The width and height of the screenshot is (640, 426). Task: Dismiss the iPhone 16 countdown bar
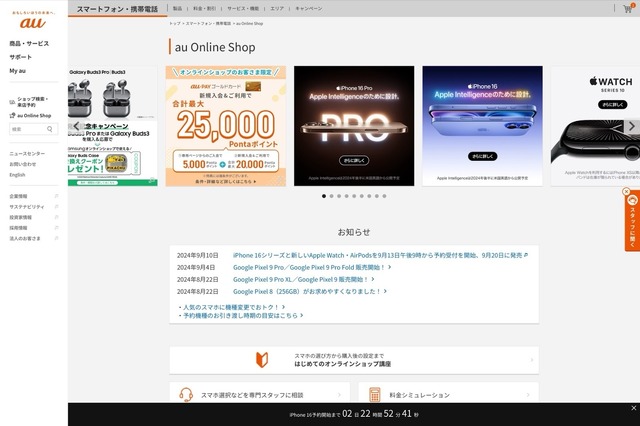coord(633,408)
